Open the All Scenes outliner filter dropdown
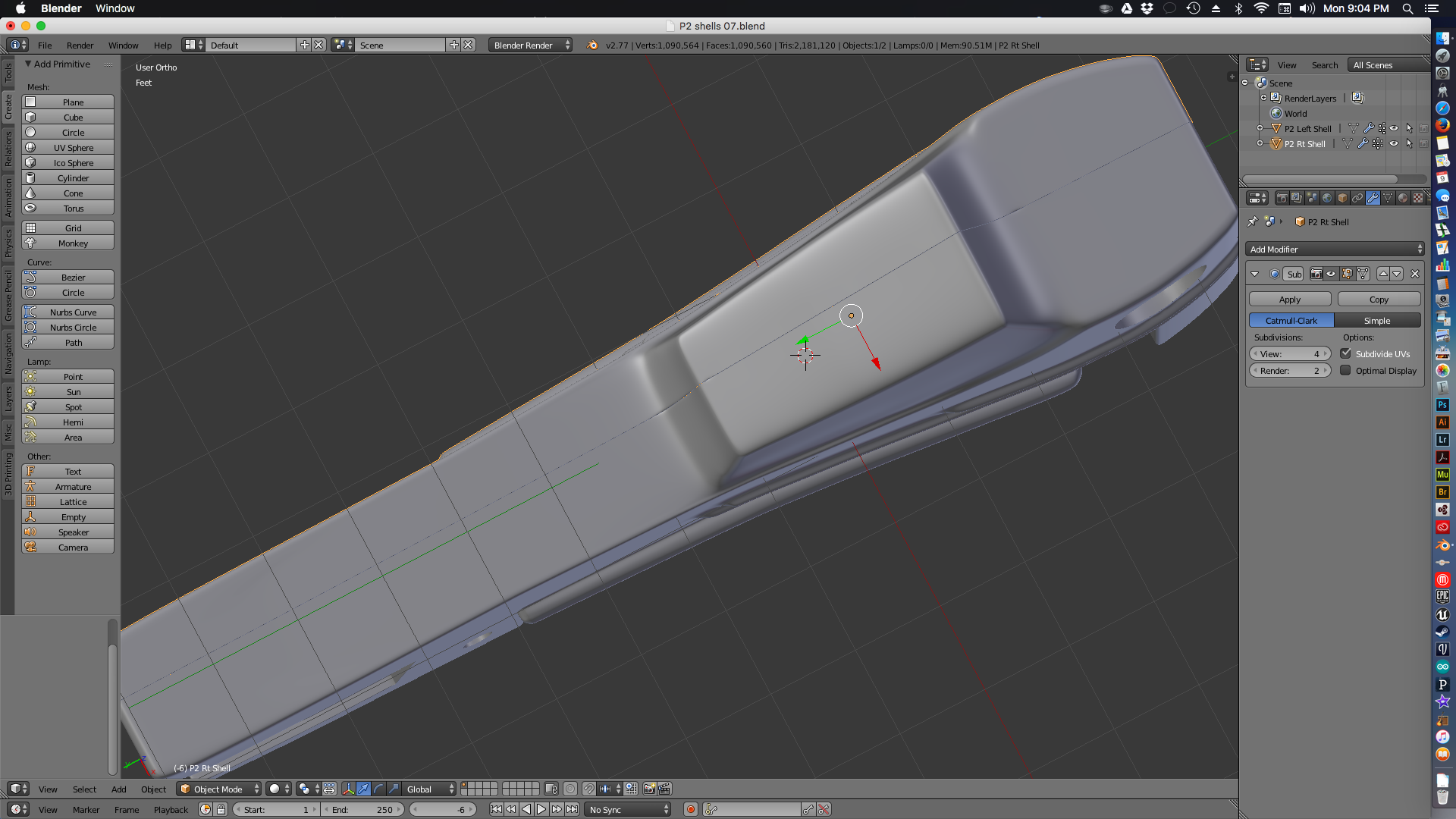 point(1389,65)
